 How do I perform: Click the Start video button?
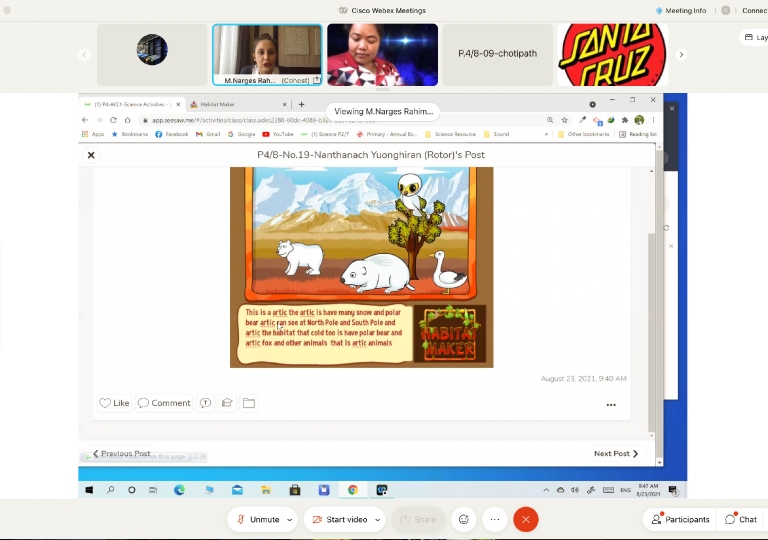(x=339, y=519)
